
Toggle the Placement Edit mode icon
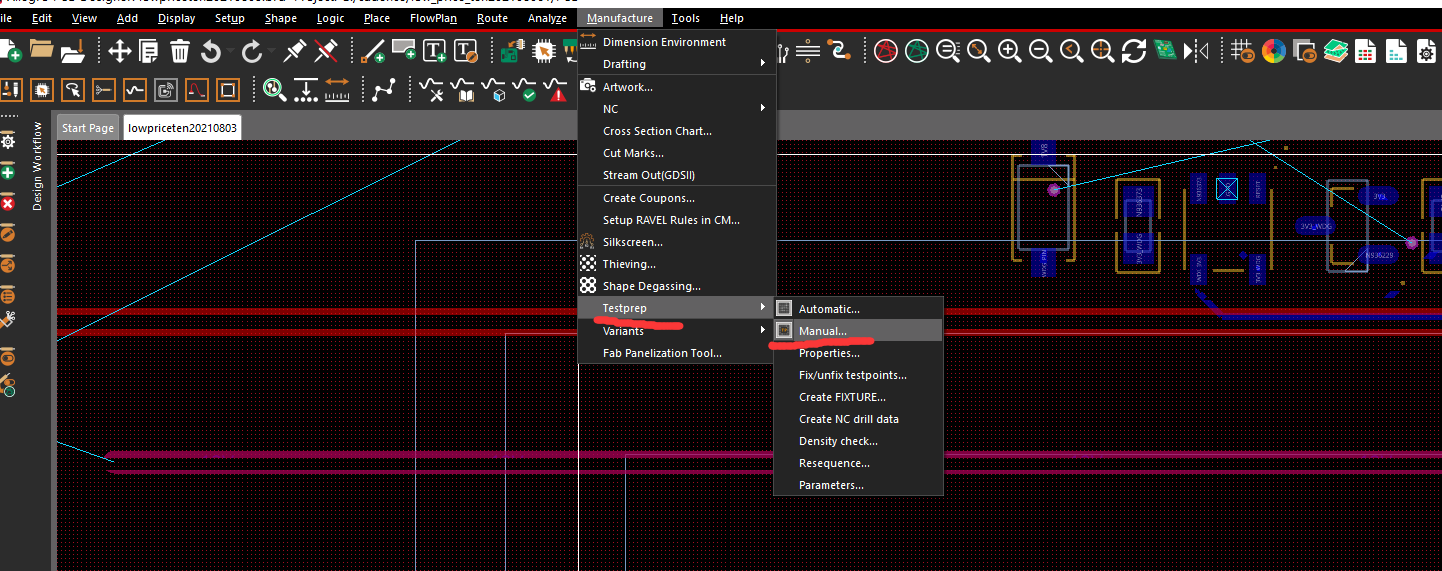(42, 91)
